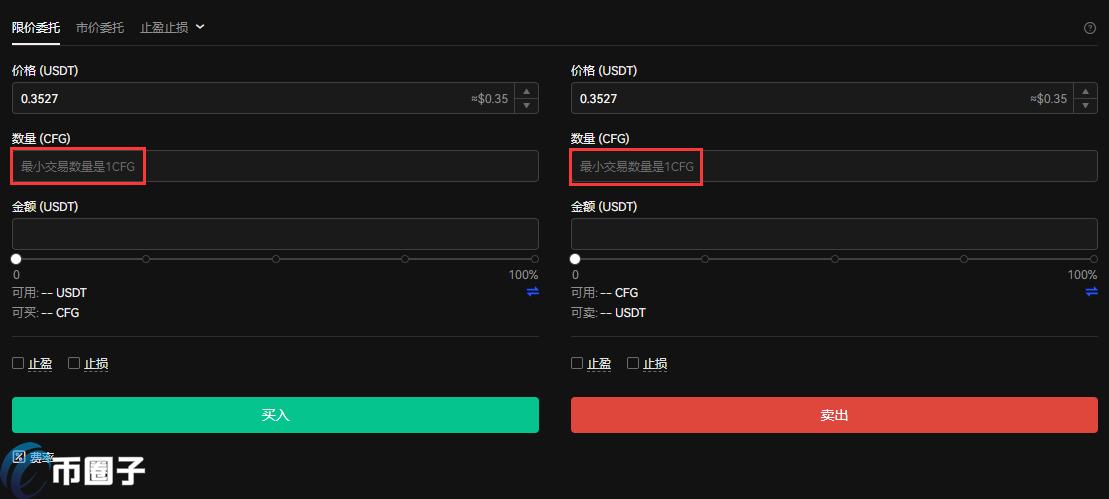Click the sell amount USDT input field
1109x499 pixels.
point(834,234)
